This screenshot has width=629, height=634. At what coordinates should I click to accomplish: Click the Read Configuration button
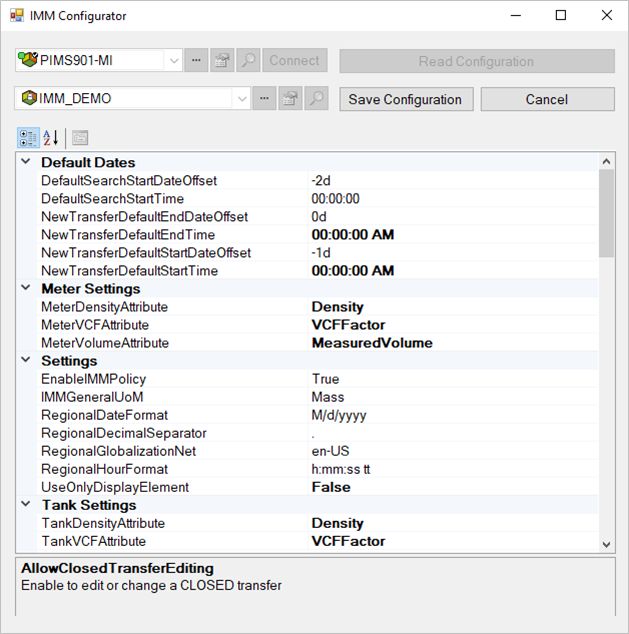(477, 61)
